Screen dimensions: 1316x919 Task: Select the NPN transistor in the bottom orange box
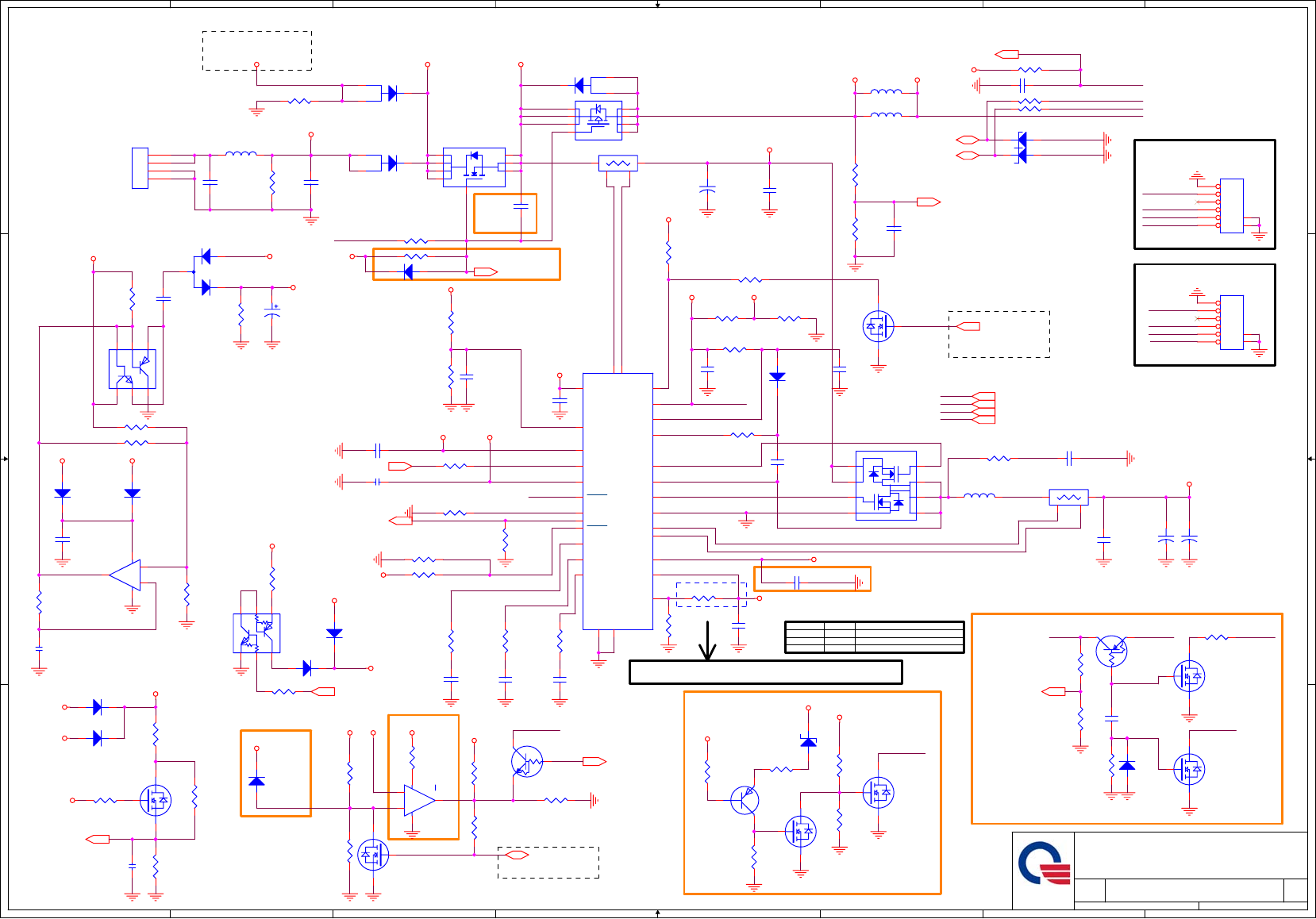[745, 800]
